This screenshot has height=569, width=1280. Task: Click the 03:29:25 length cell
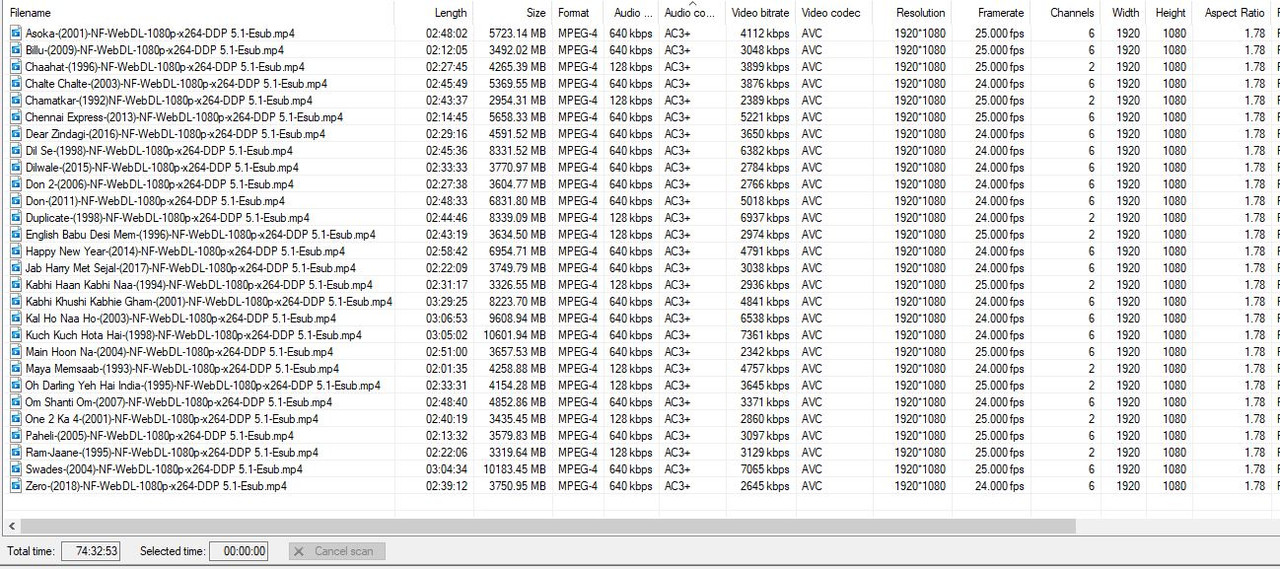point(446,302)
